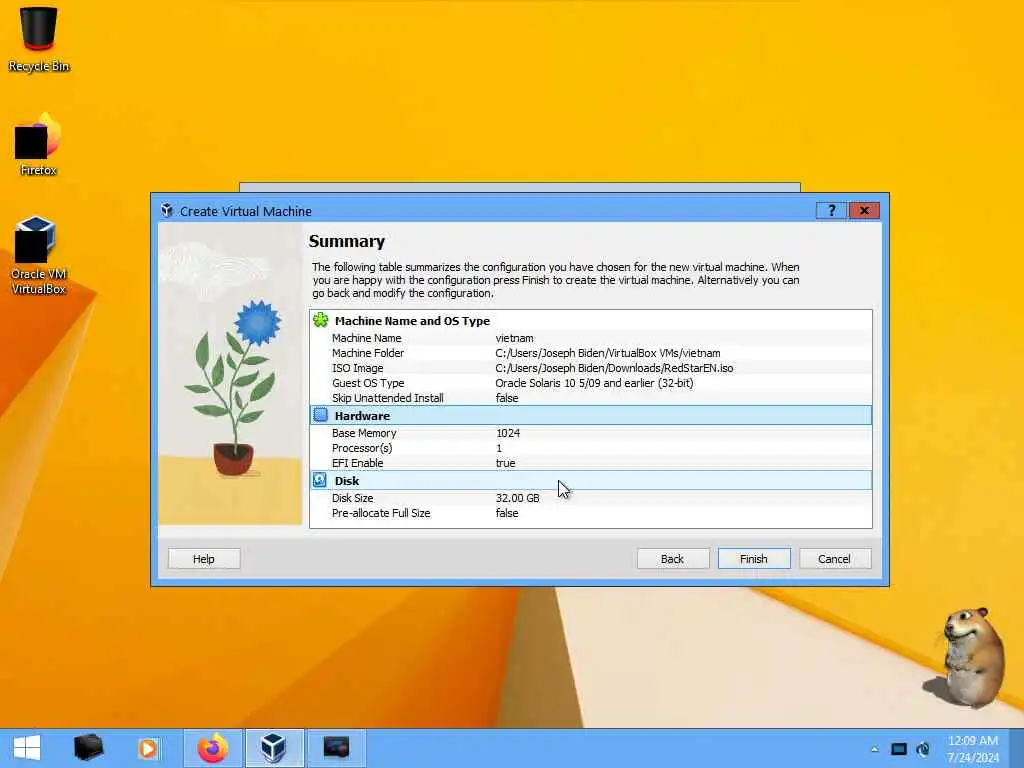
Task: Click the network monitor tray icon
Action: coord(899,749)
